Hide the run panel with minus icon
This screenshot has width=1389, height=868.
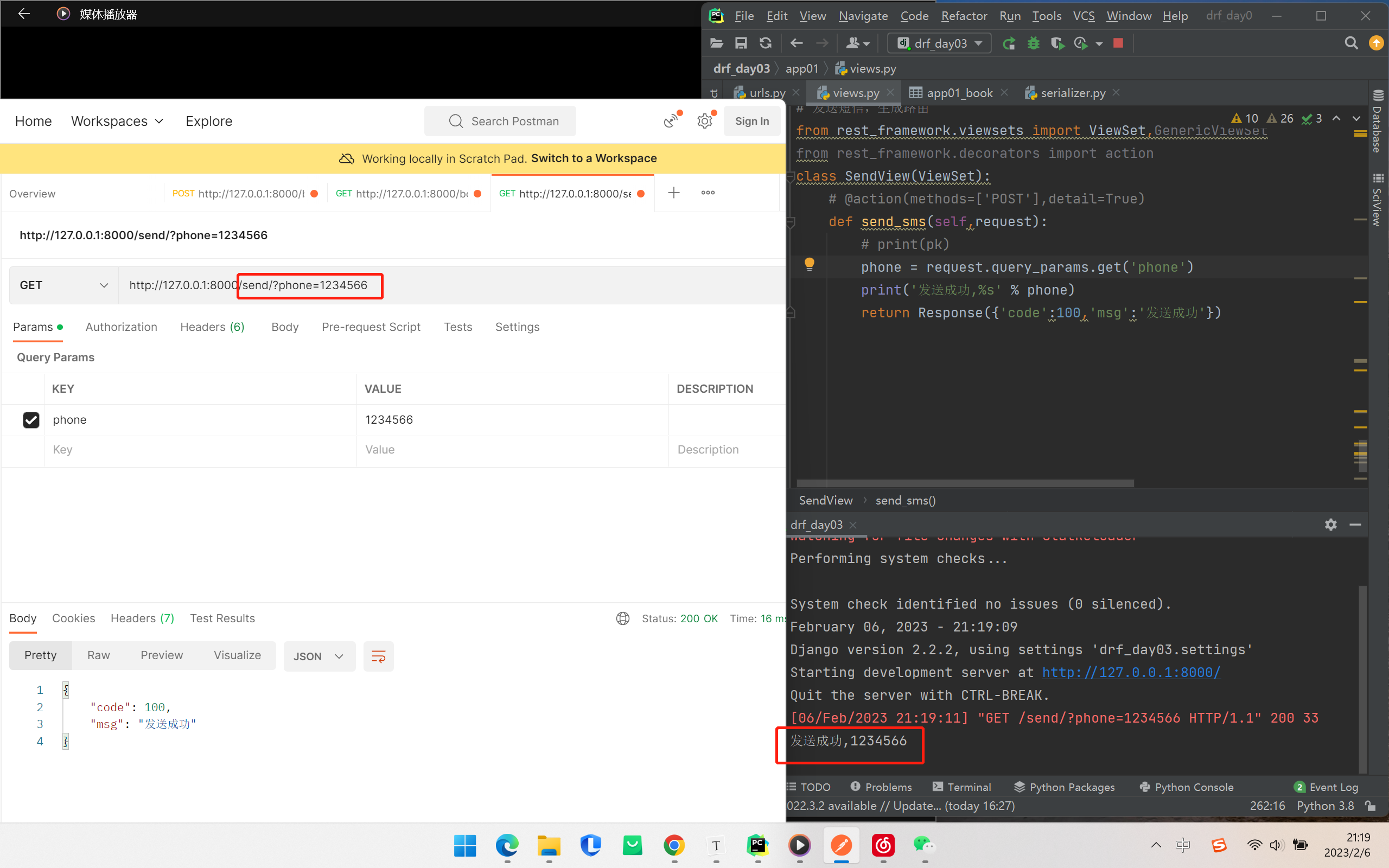1355,525
